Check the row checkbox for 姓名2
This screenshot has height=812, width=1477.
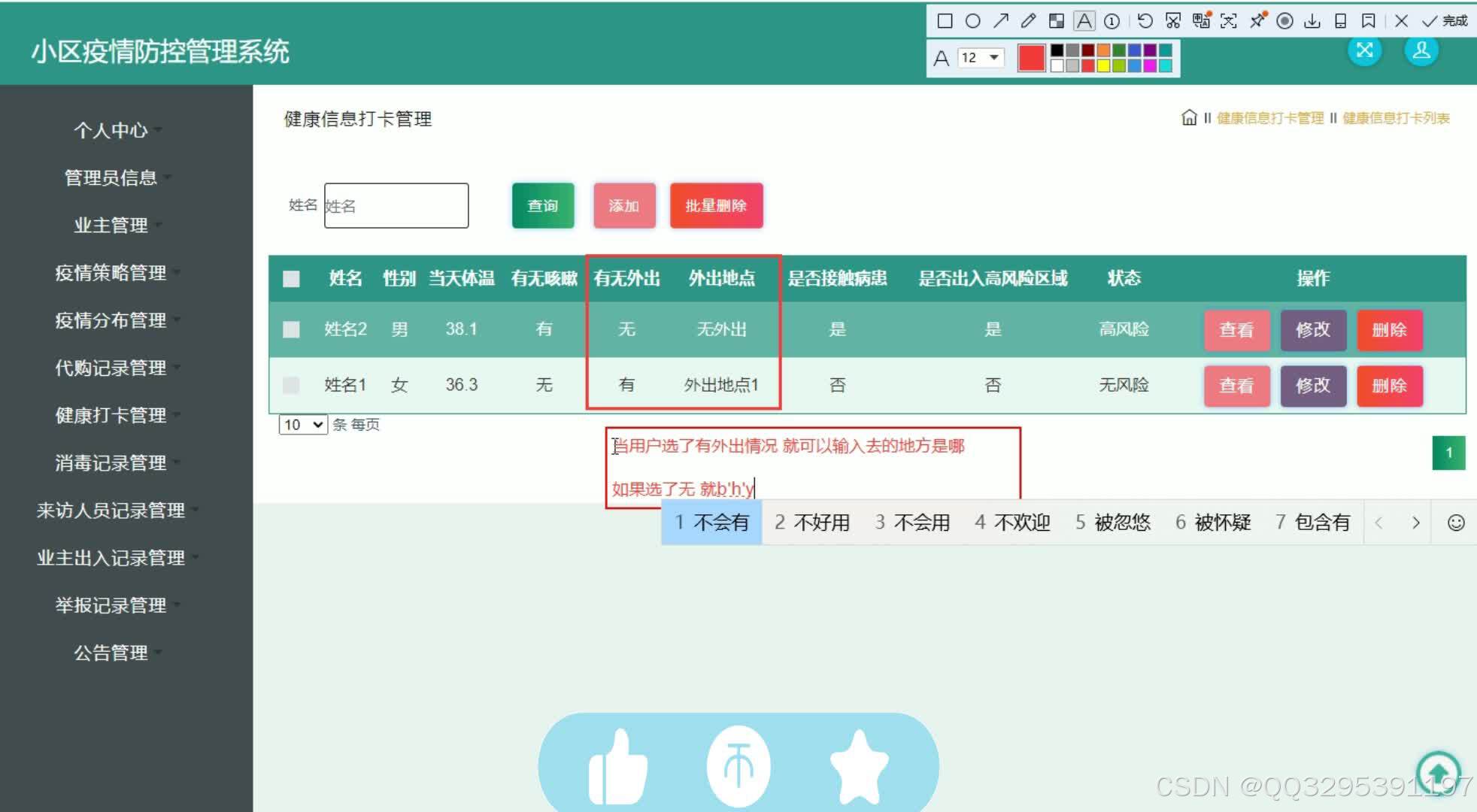(291, 329)
